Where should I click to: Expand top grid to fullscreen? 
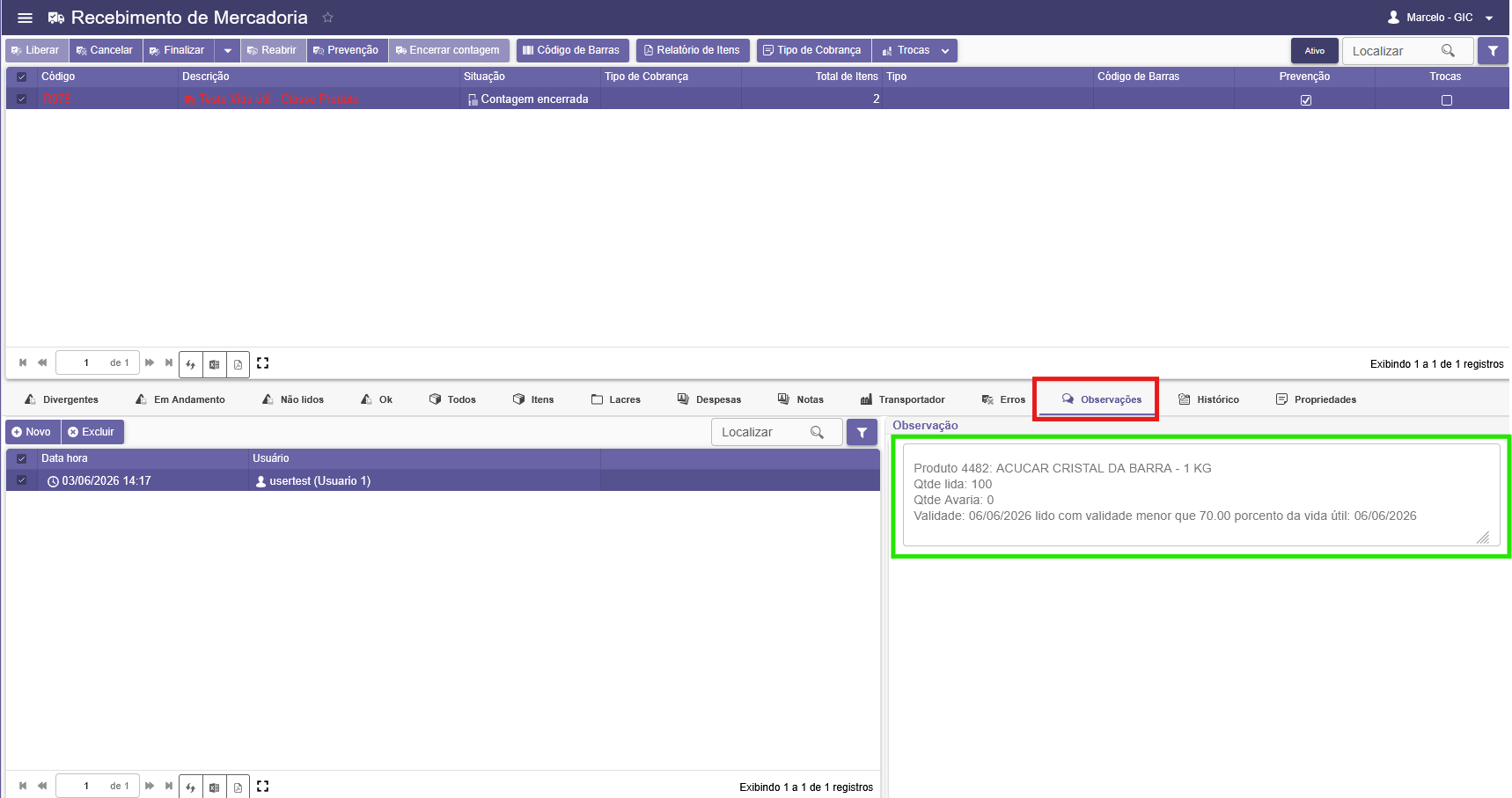click(262, 362)
